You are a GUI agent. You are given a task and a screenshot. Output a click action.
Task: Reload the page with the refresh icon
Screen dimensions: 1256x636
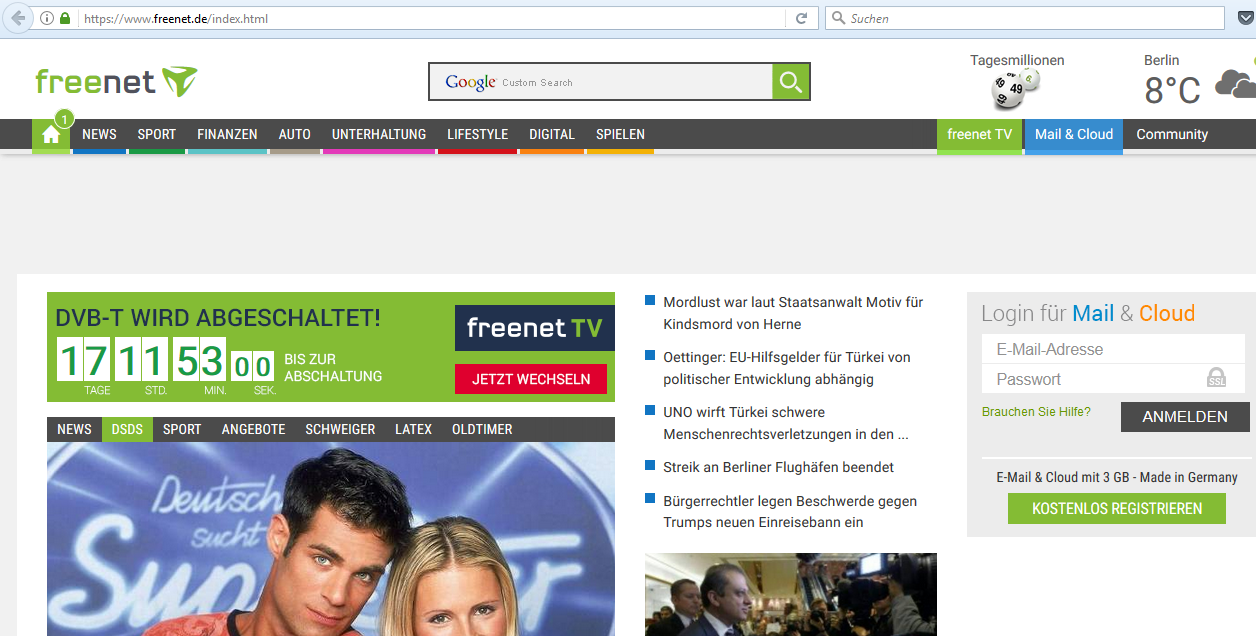tap(801, 18)
